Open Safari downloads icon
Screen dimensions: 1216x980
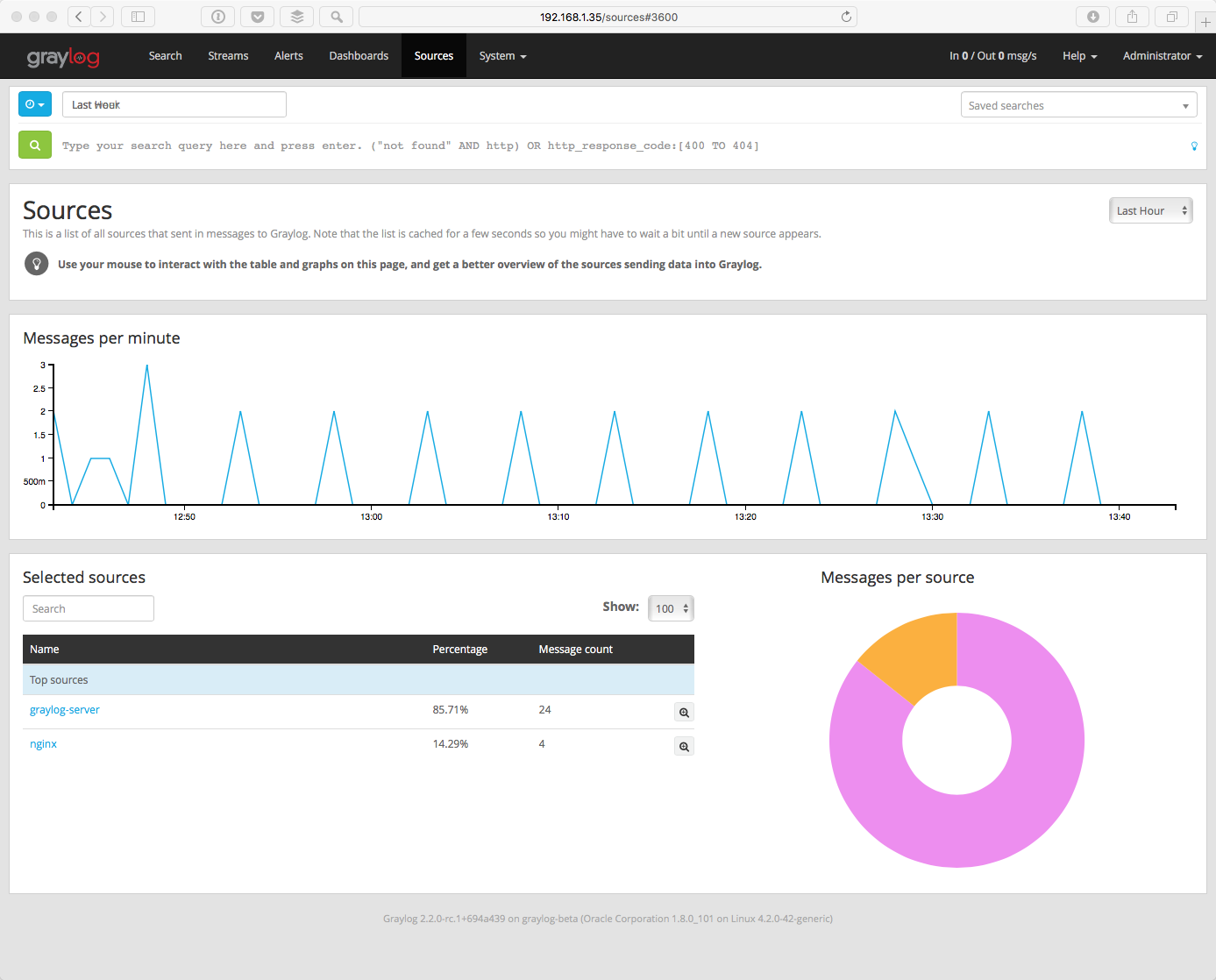1093,17
